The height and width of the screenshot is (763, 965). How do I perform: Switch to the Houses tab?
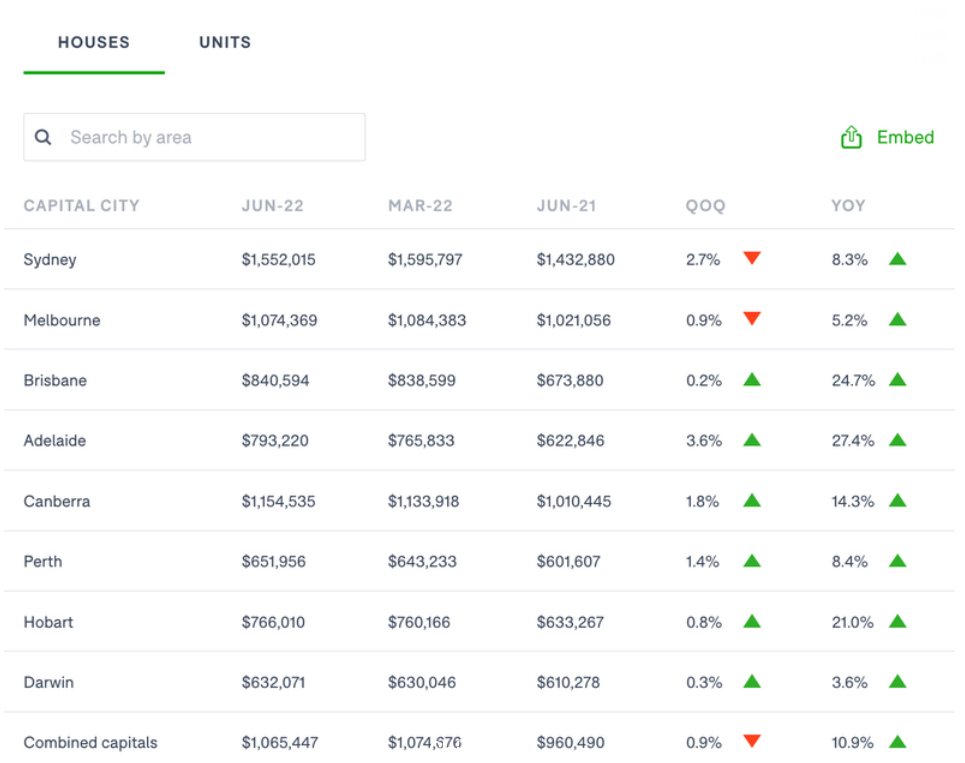94,42
